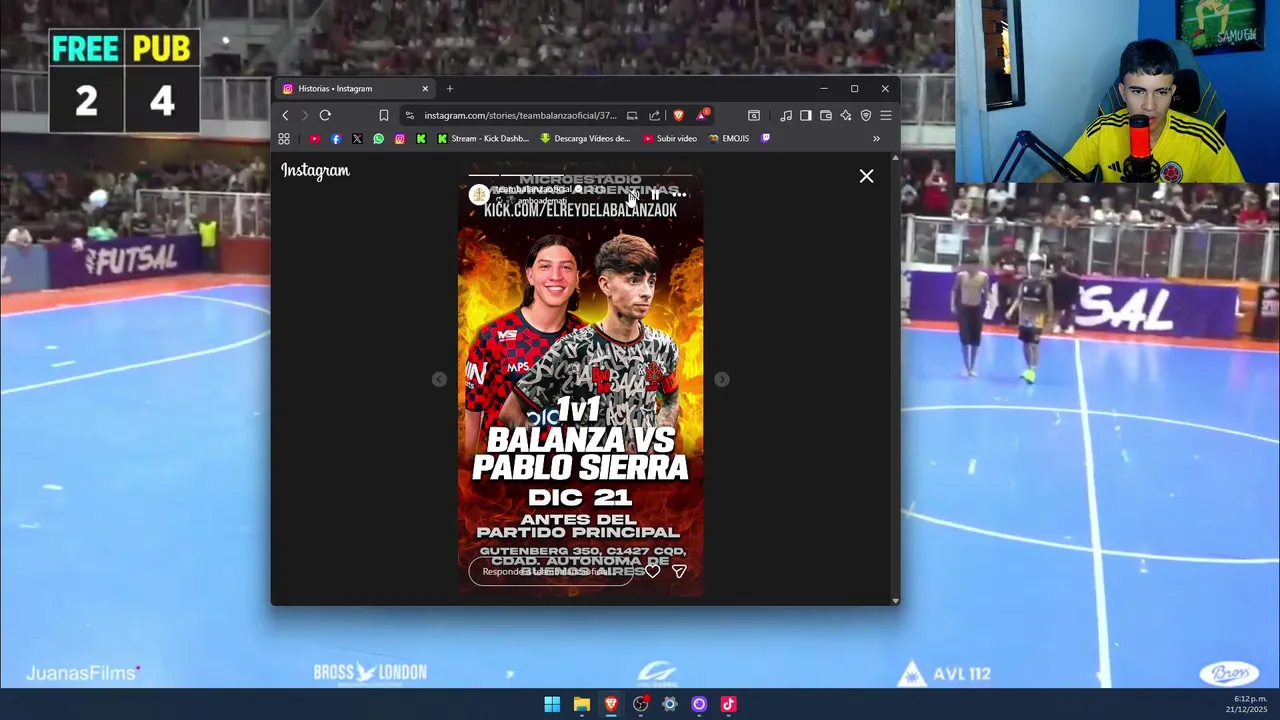Unmute the story audio
Screen dimensions: 1280x720
(632, 195)
